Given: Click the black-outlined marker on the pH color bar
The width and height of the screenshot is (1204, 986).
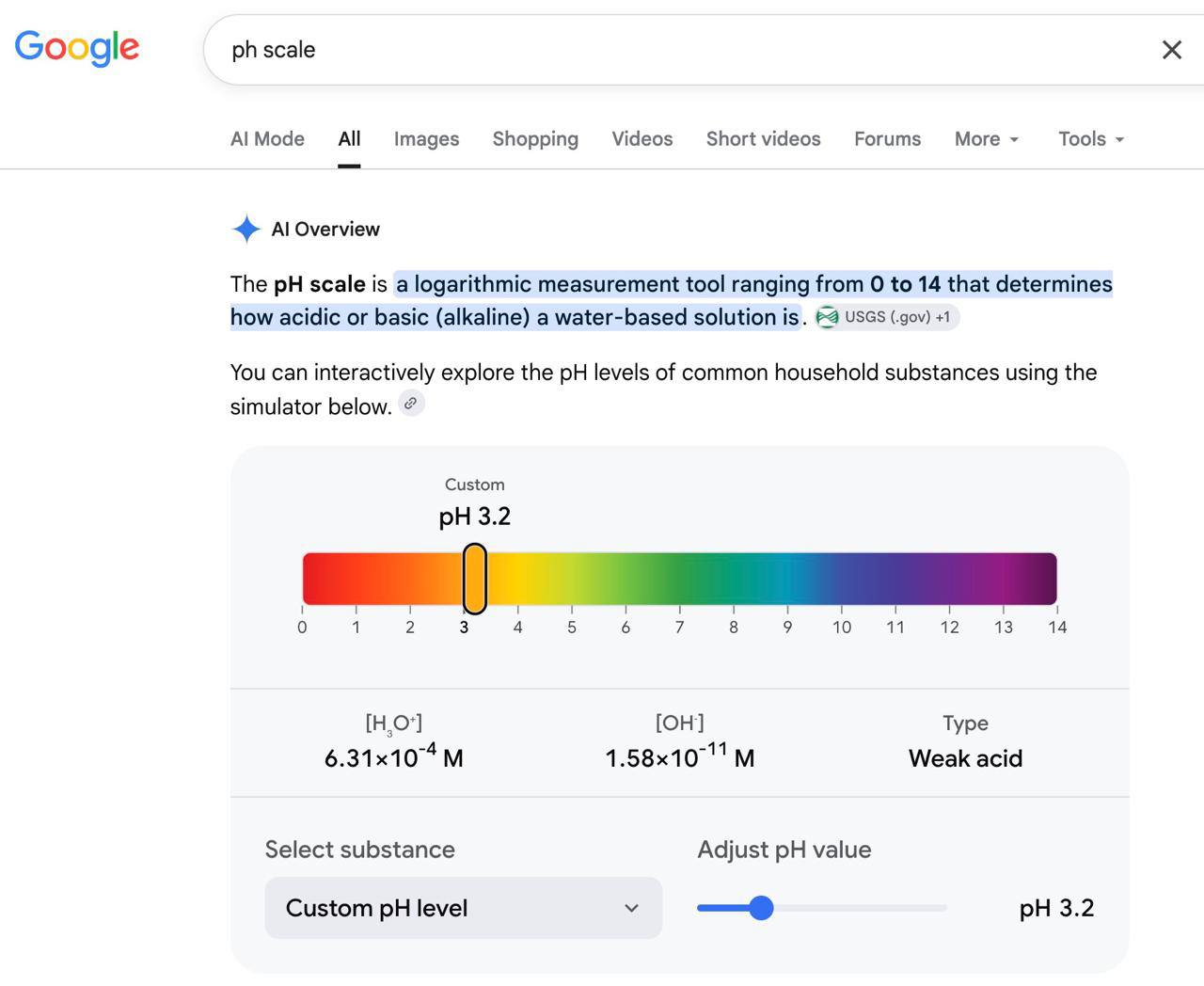Looking at the screenshot, I should [x=475, y=579].
